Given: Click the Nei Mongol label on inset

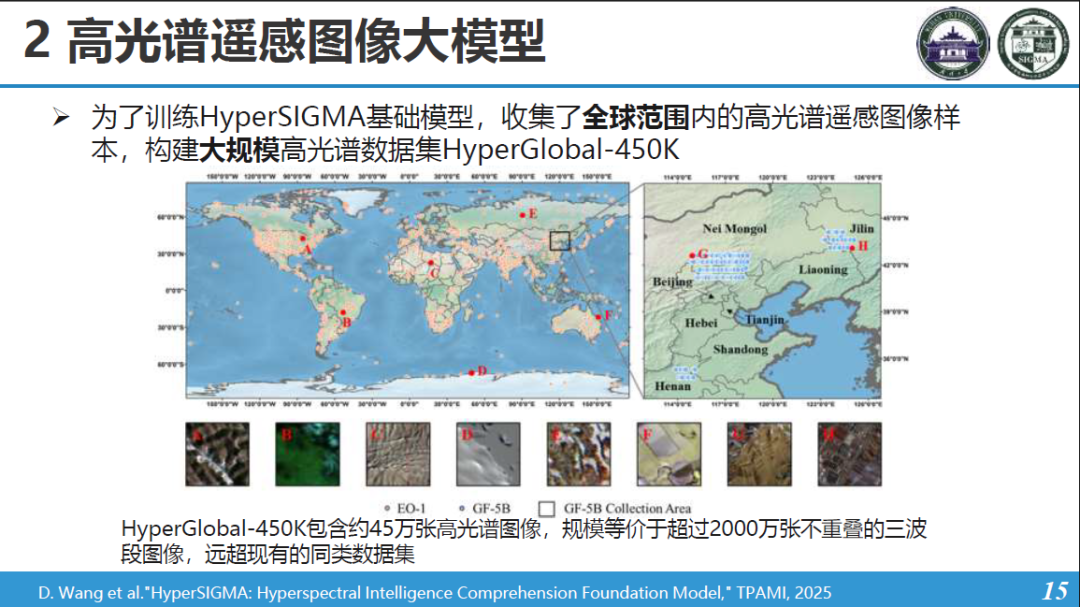Looking at the screenshot, I should click(734, 229).
